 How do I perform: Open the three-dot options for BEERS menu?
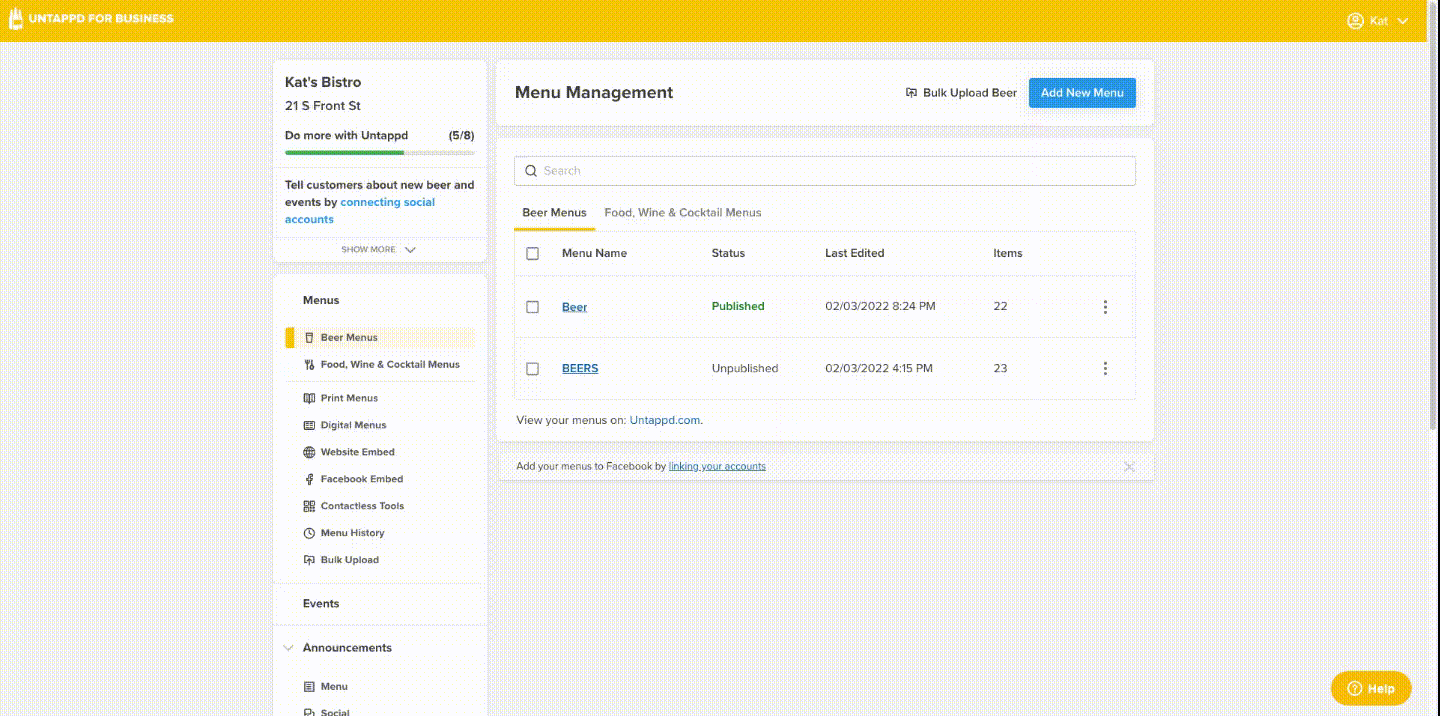point(1105,369)
